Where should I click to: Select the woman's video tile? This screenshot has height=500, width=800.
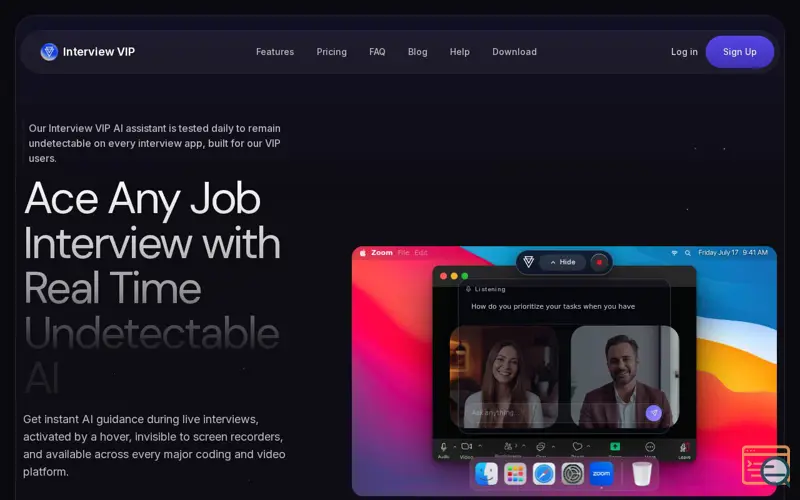coord(504,377)
